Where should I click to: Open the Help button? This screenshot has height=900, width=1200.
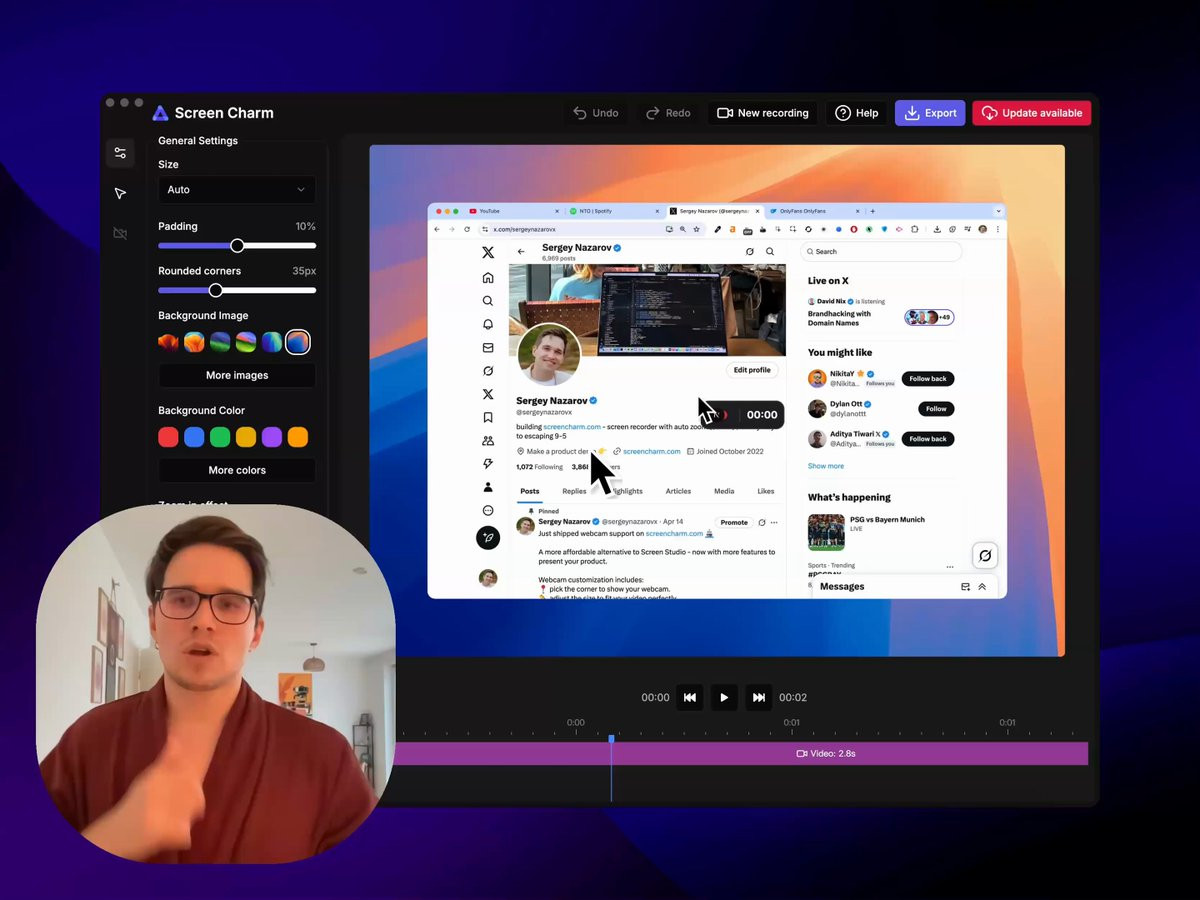pos(857,113)
